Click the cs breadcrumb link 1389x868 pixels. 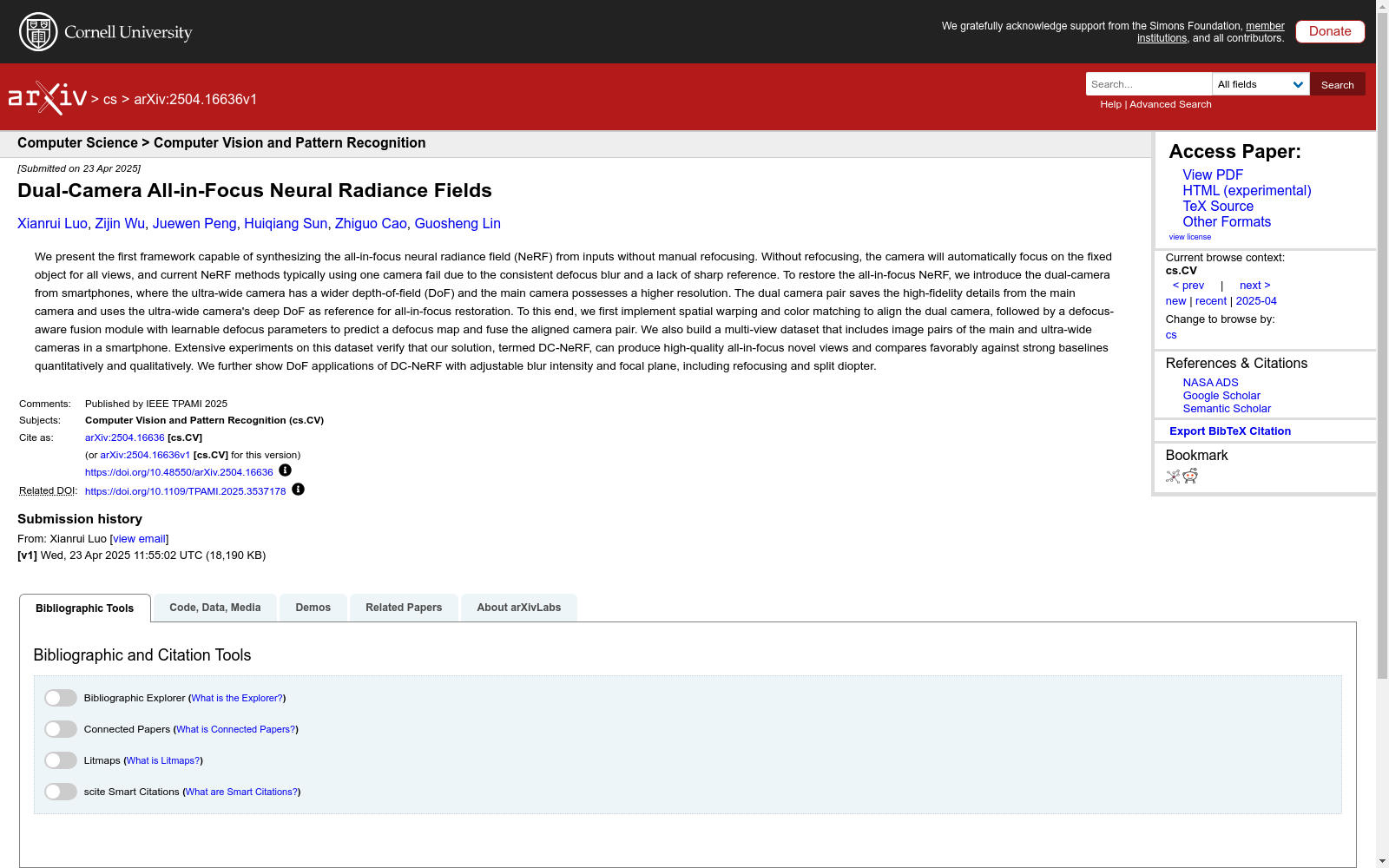(x=110, y=100)
